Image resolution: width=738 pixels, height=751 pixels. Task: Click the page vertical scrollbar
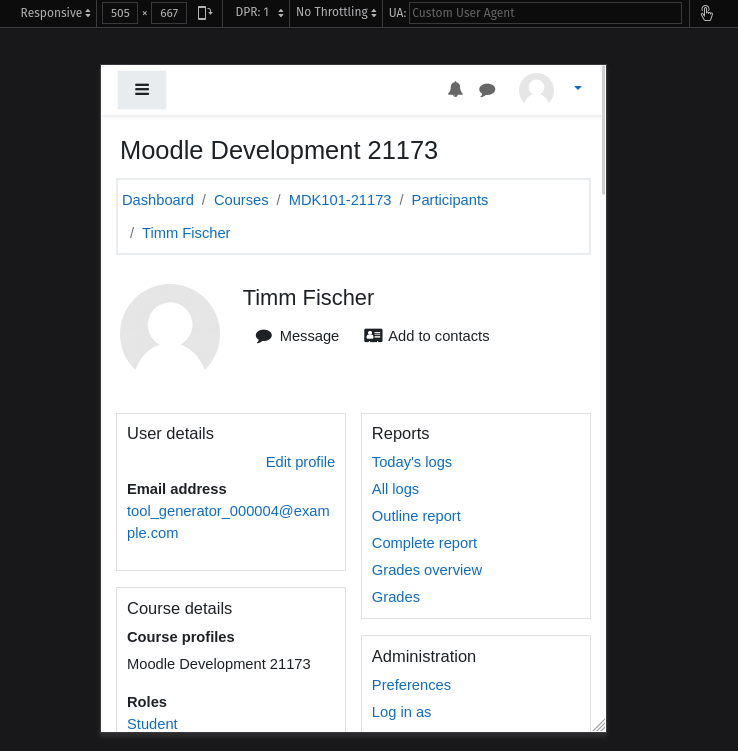(603, 130)
